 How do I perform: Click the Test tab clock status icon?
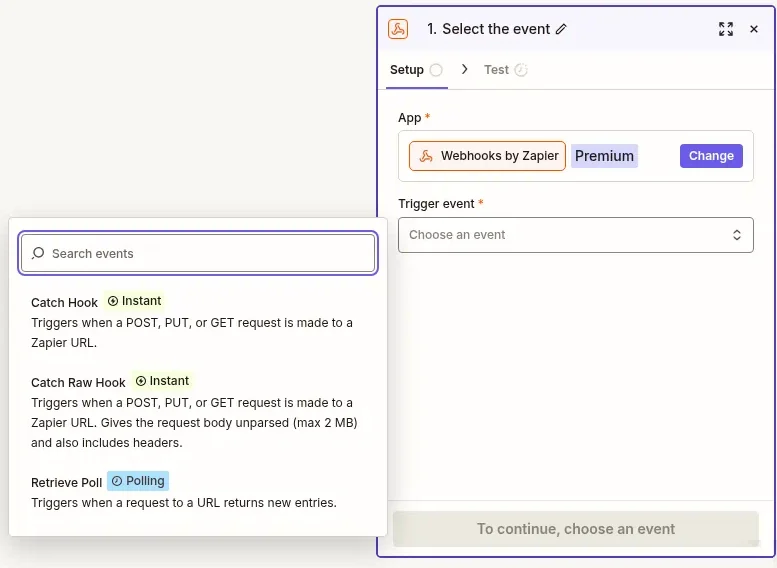click(521, 70)
